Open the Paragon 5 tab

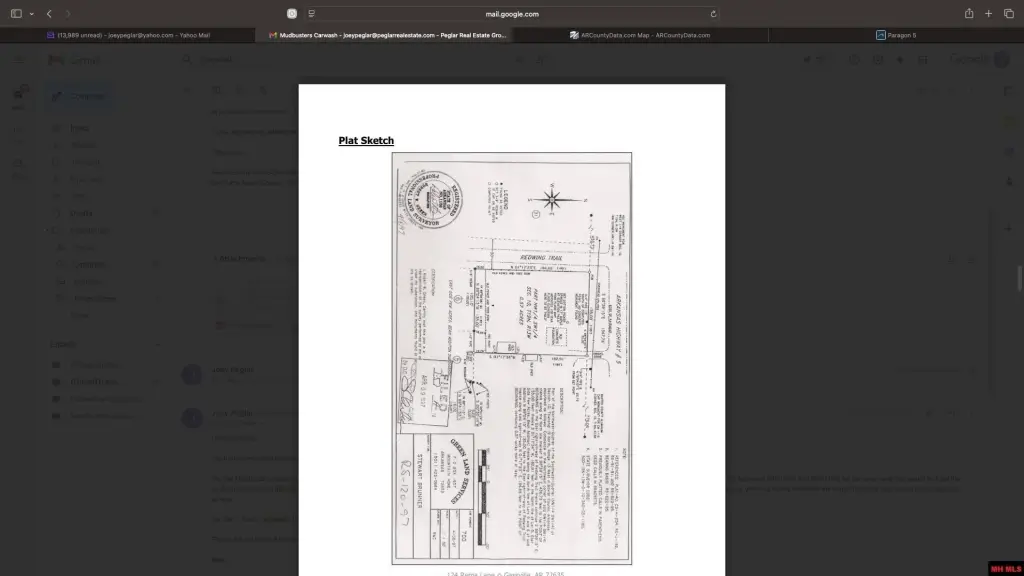point(896,35)
